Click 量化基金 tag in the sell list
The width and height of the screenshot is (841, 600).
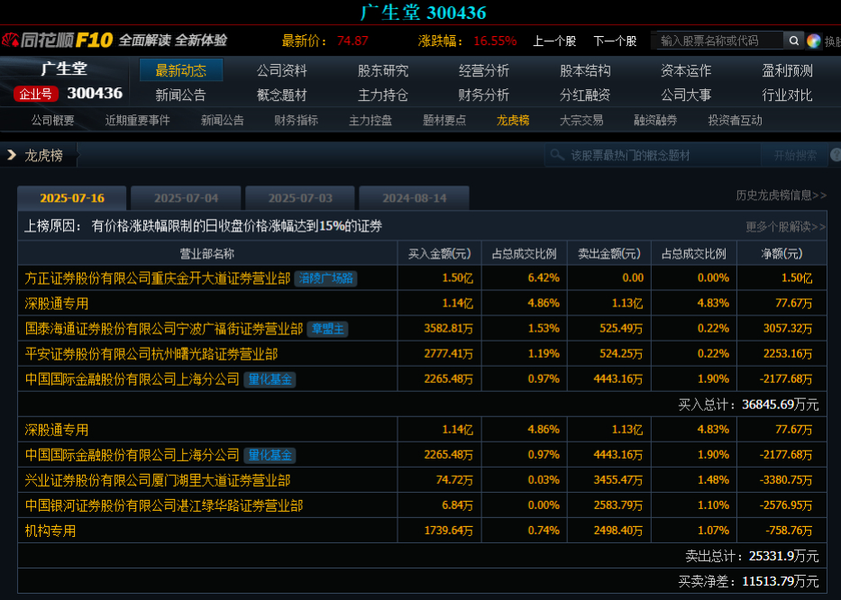click(270, 455)
